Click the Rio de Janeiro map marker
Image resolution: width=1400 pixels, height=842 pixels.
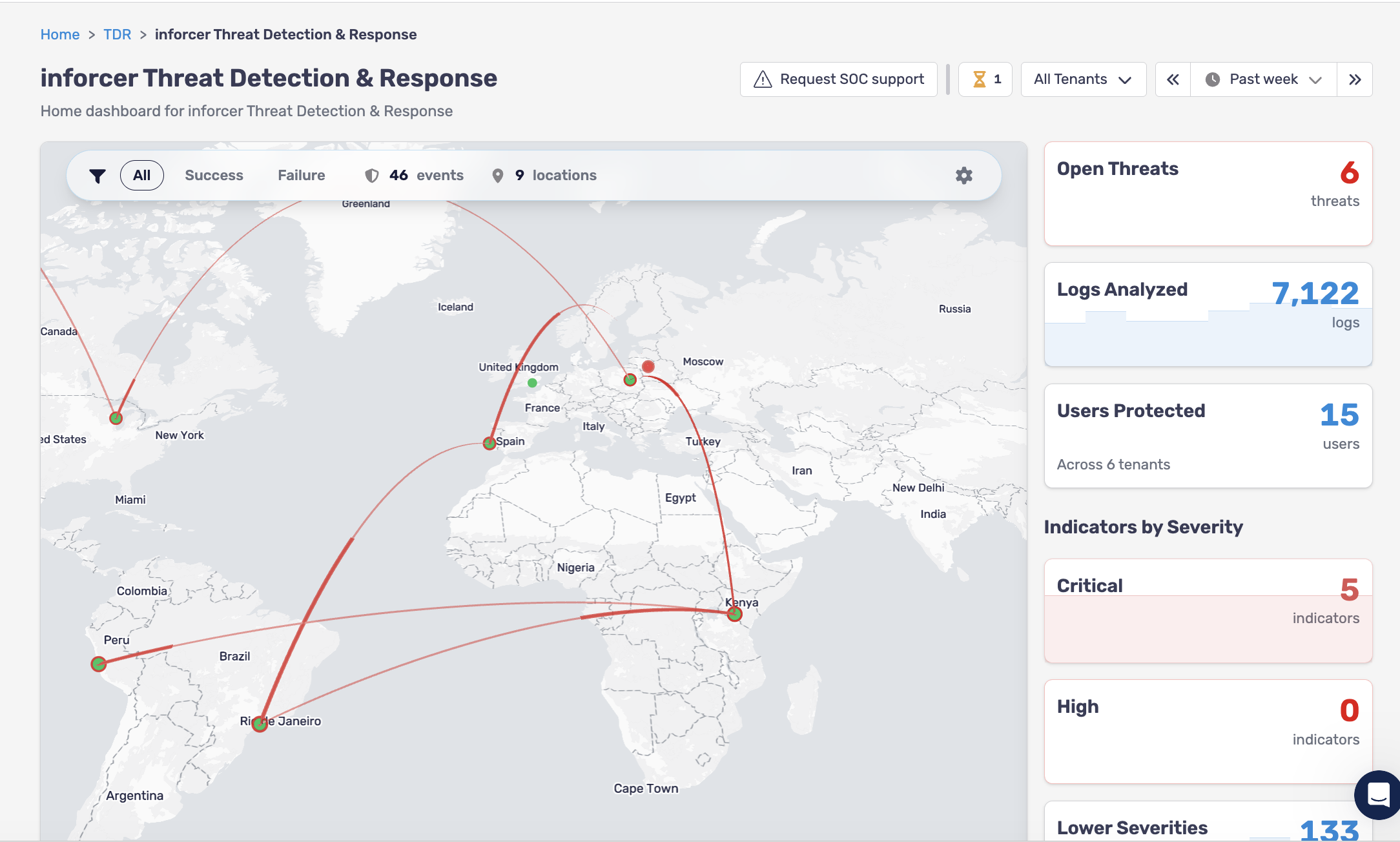[260, 724]
